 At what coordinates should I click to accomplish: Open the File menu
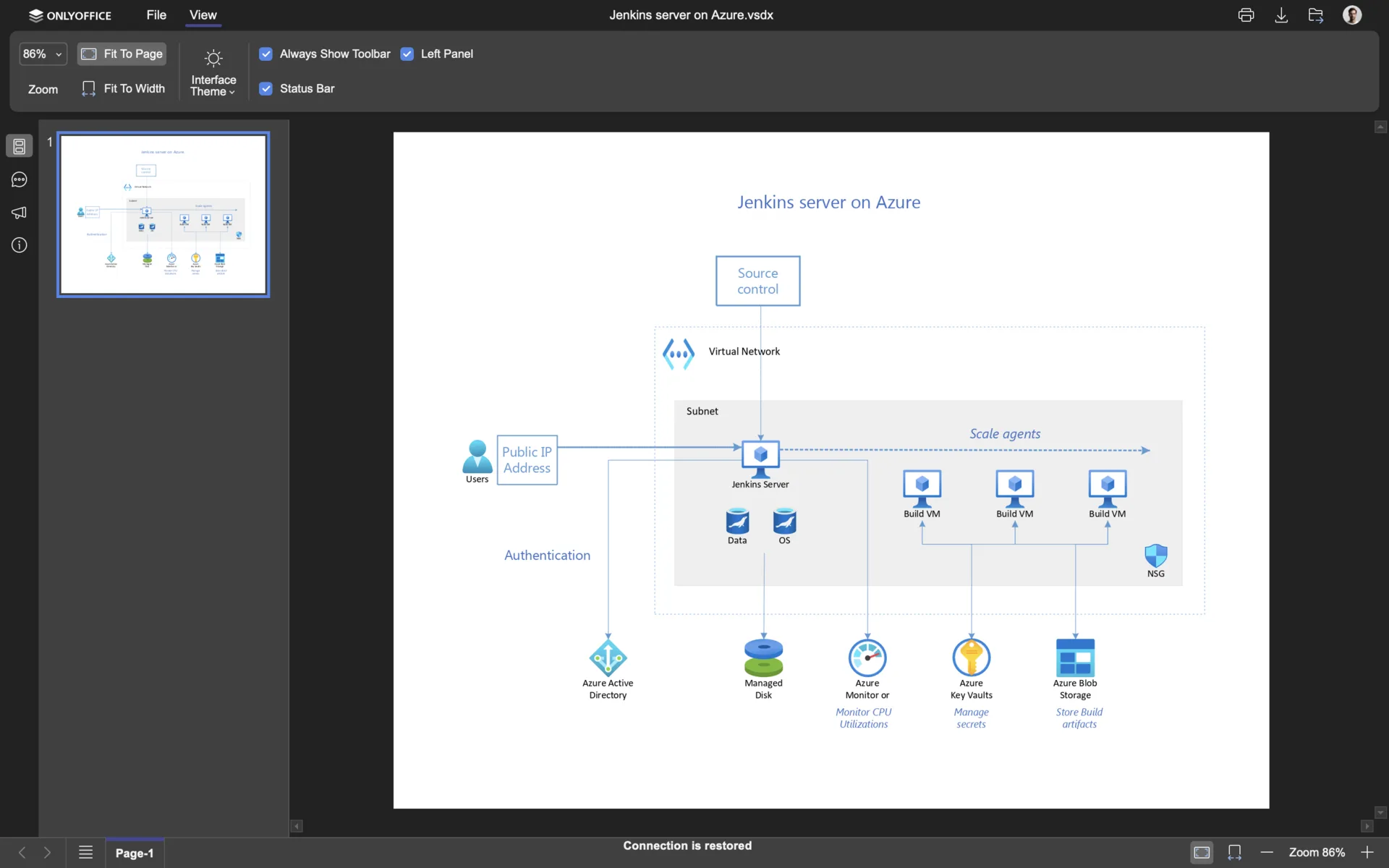coord(156,15)
